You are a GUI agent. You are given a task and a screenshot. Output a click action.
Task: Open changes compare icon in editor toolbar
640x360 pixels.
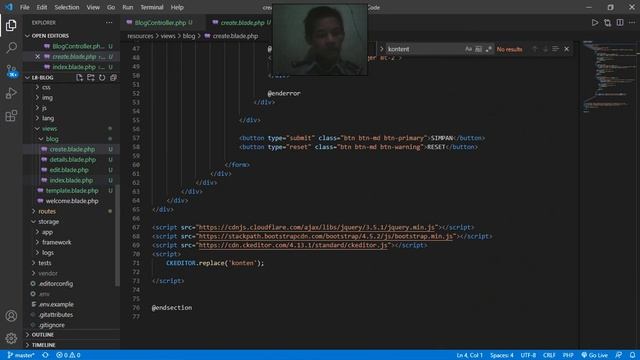(607, 23)
